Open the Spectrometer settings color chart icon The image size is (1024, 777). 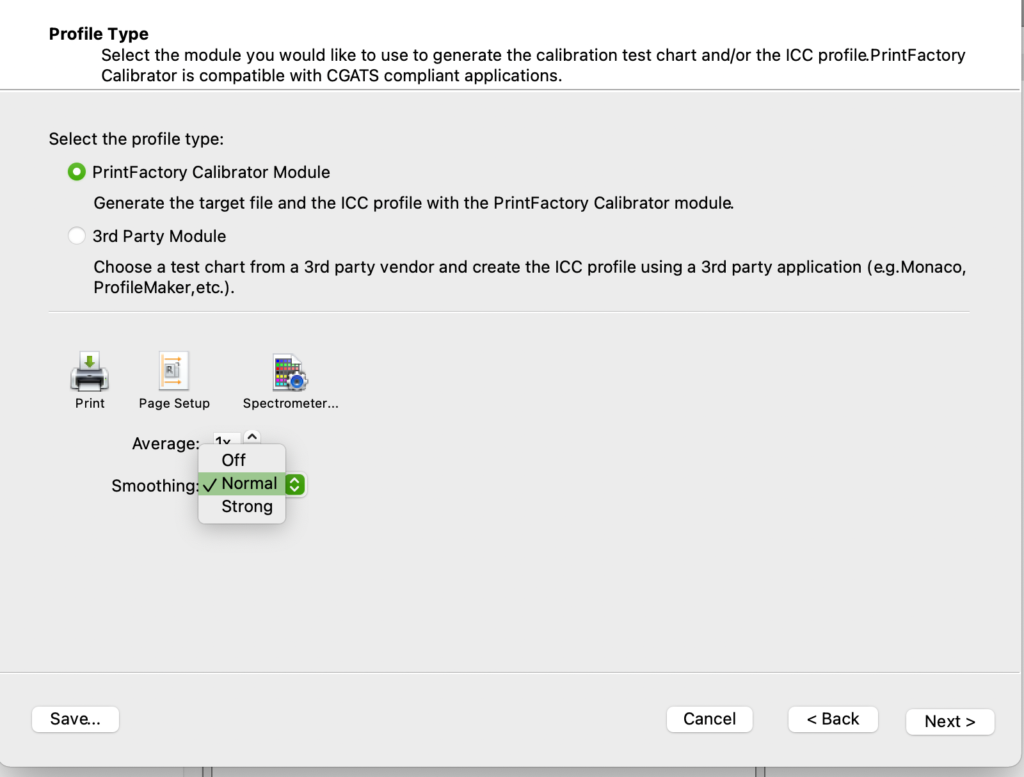tap(290, 372)
